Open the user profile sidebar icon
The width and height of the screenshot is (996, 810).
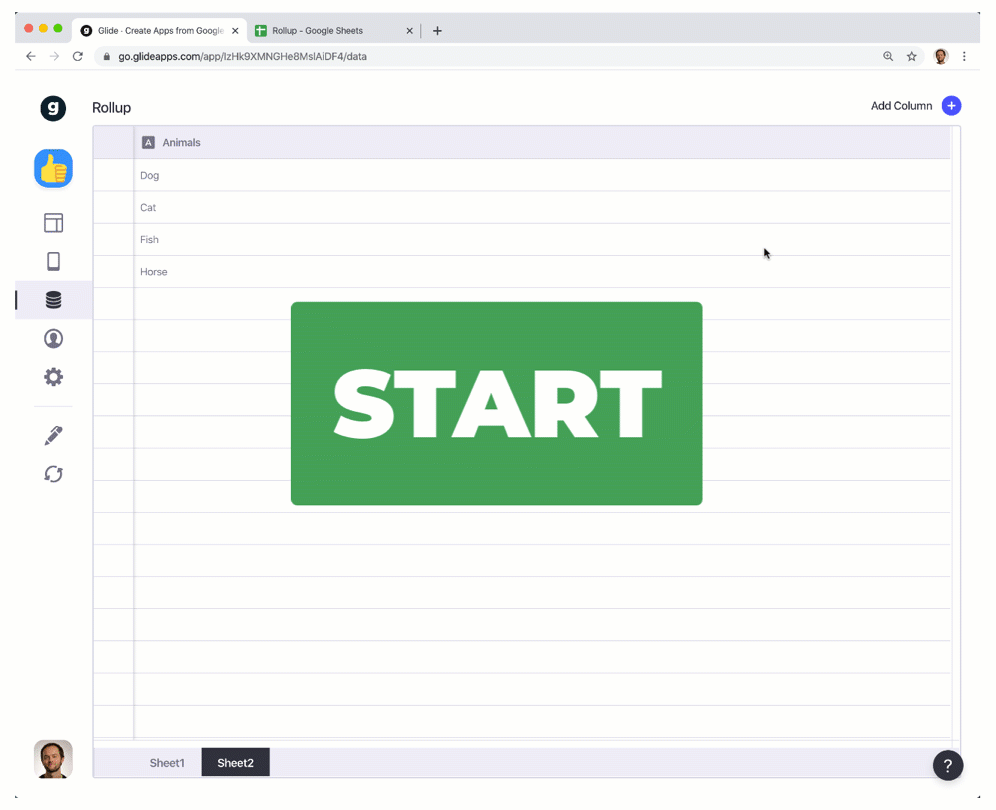[53, 339]
